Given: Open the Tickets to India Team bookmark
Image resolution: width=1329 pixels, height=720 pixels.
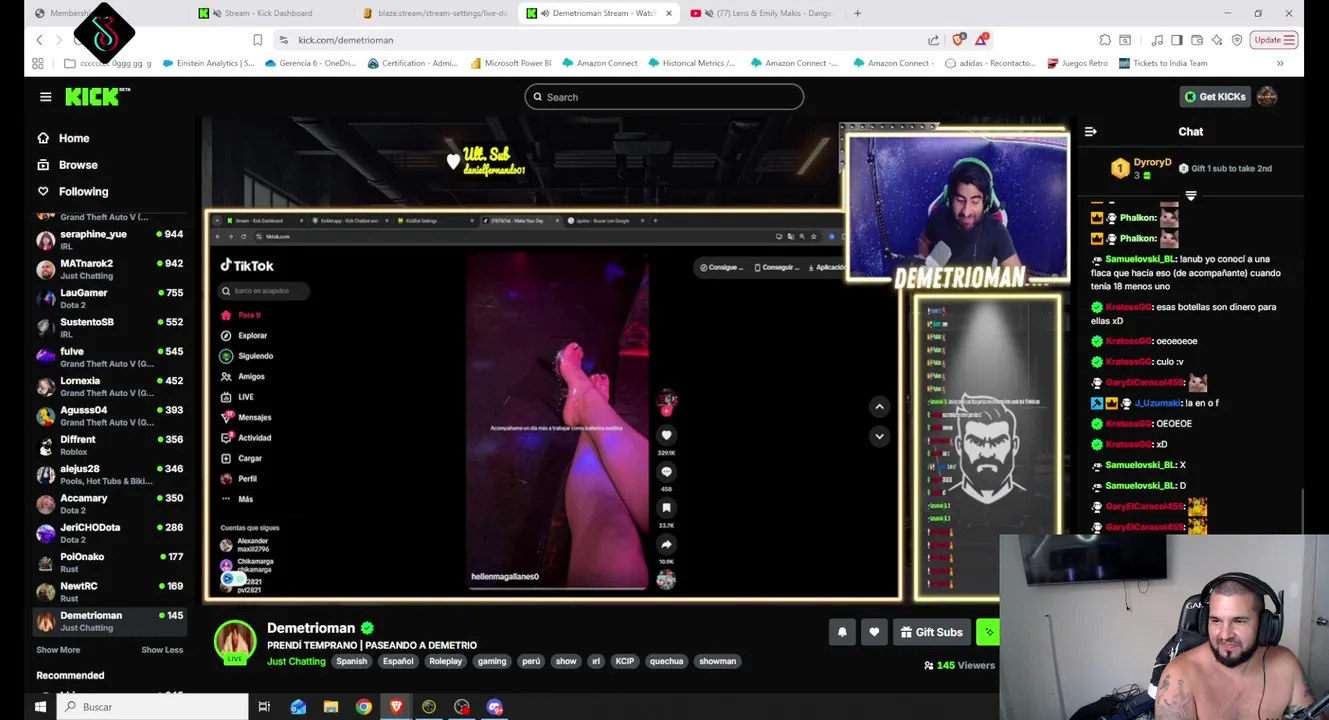Looking at the screenshot, I should point(1163,63).
